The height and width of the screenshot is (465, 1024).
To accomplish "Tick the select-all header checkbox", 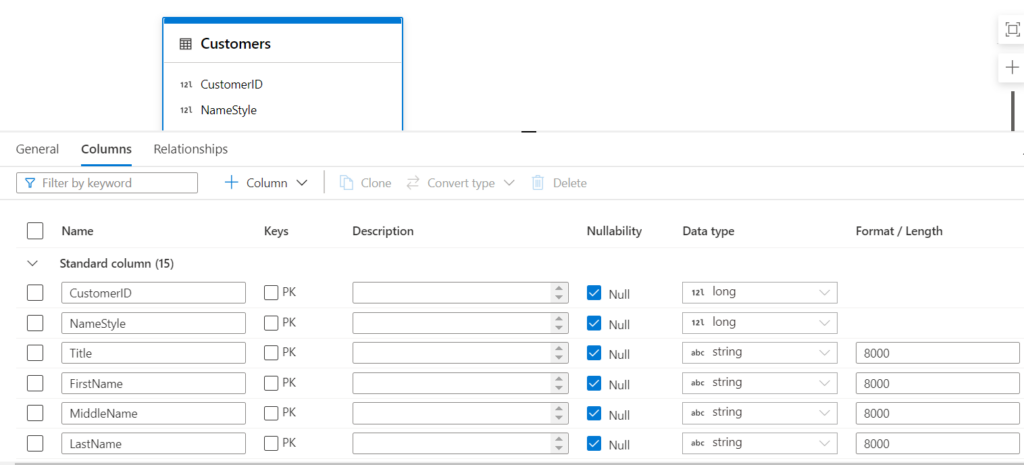I will [x=35, y=231].
